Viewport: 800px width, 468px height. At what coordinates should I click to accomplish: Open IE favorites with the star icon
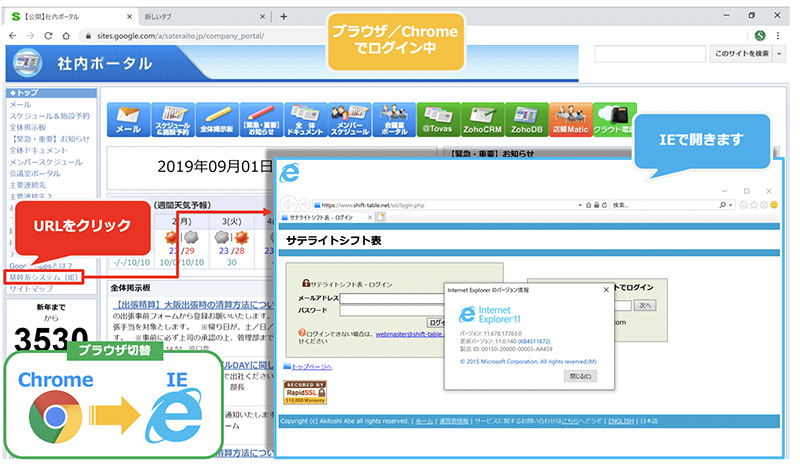[754, 205]
